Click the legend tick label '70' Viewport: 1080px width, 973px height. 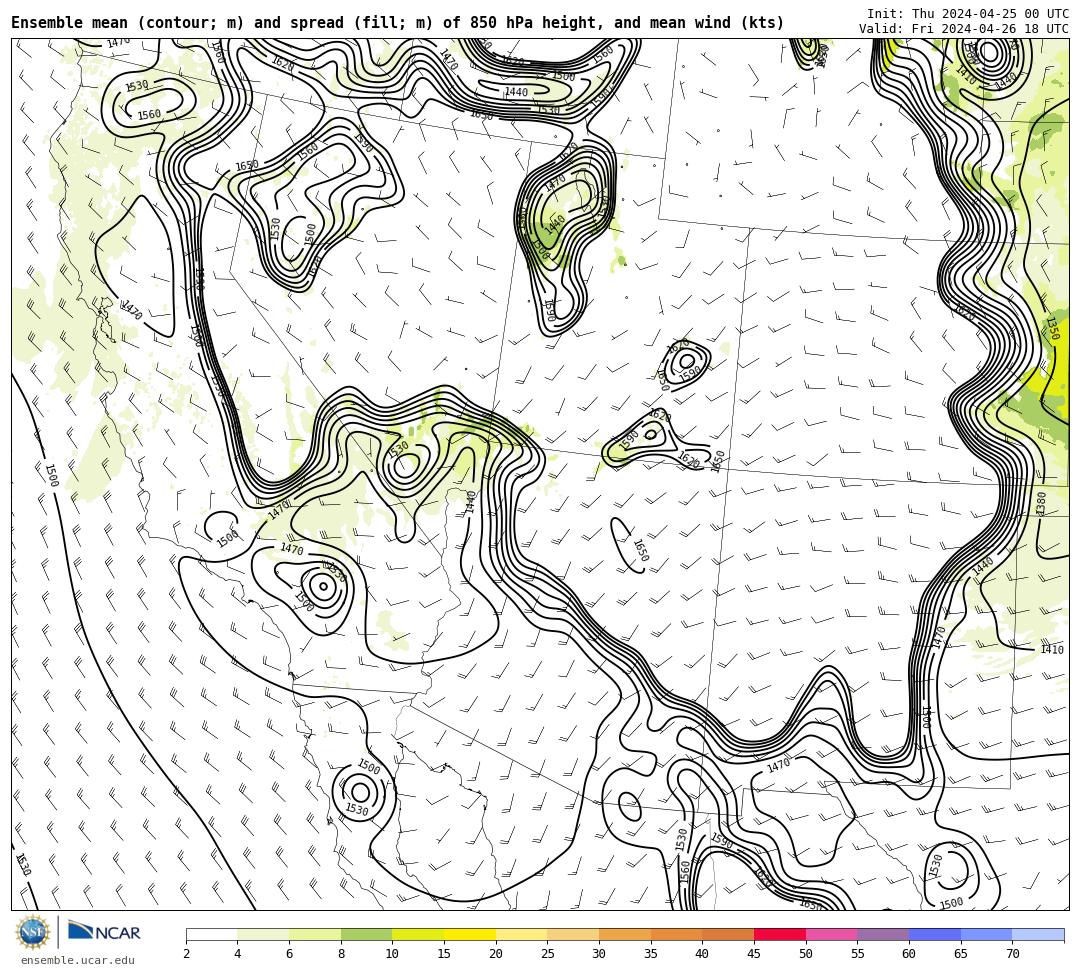click(x=1012, y=954)
